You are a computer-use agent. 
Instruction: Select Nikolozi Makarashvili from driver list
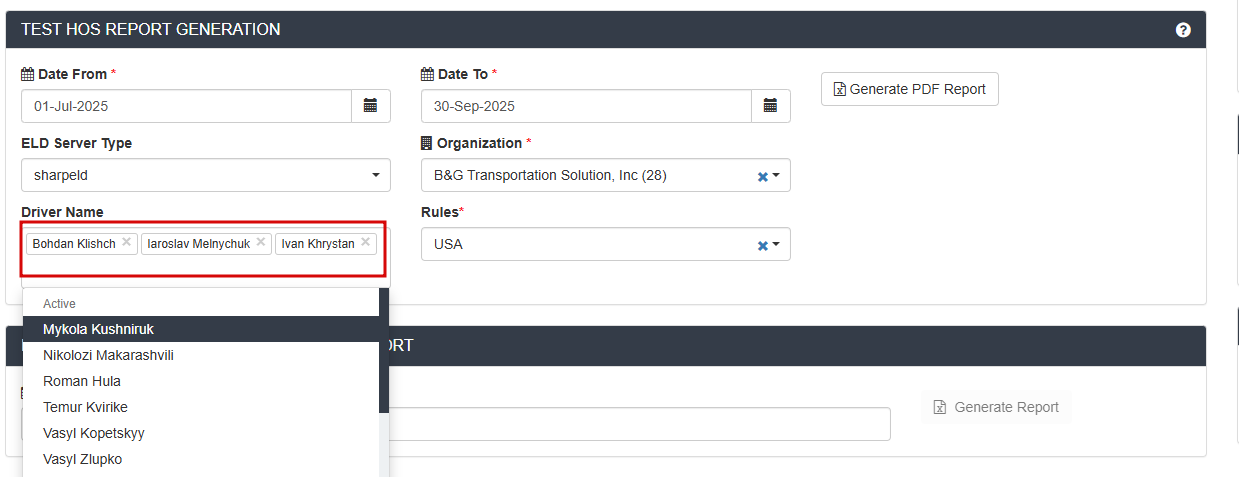108,355
